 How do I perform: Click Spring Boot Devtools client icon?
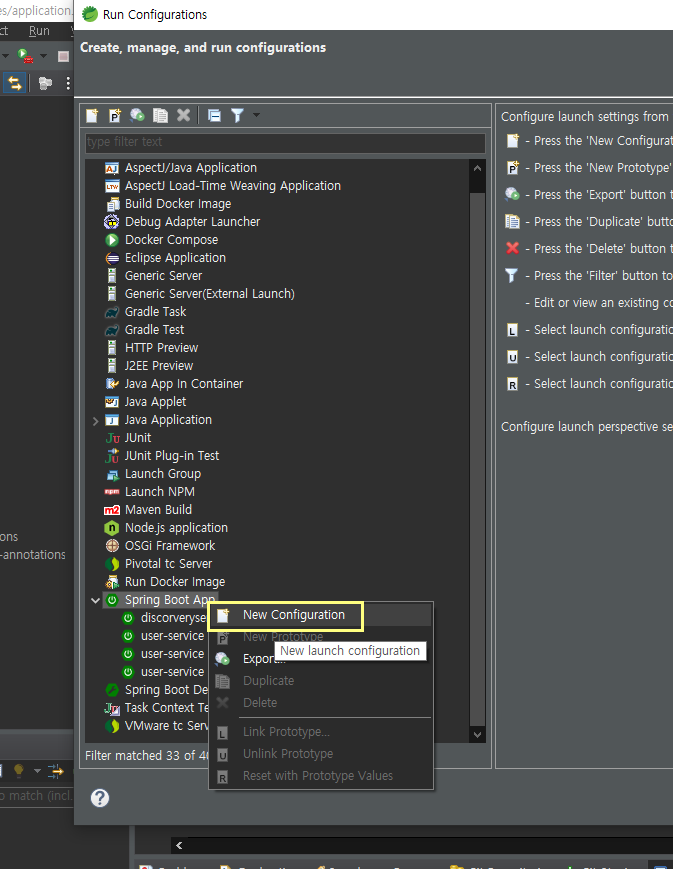point(112,690)
